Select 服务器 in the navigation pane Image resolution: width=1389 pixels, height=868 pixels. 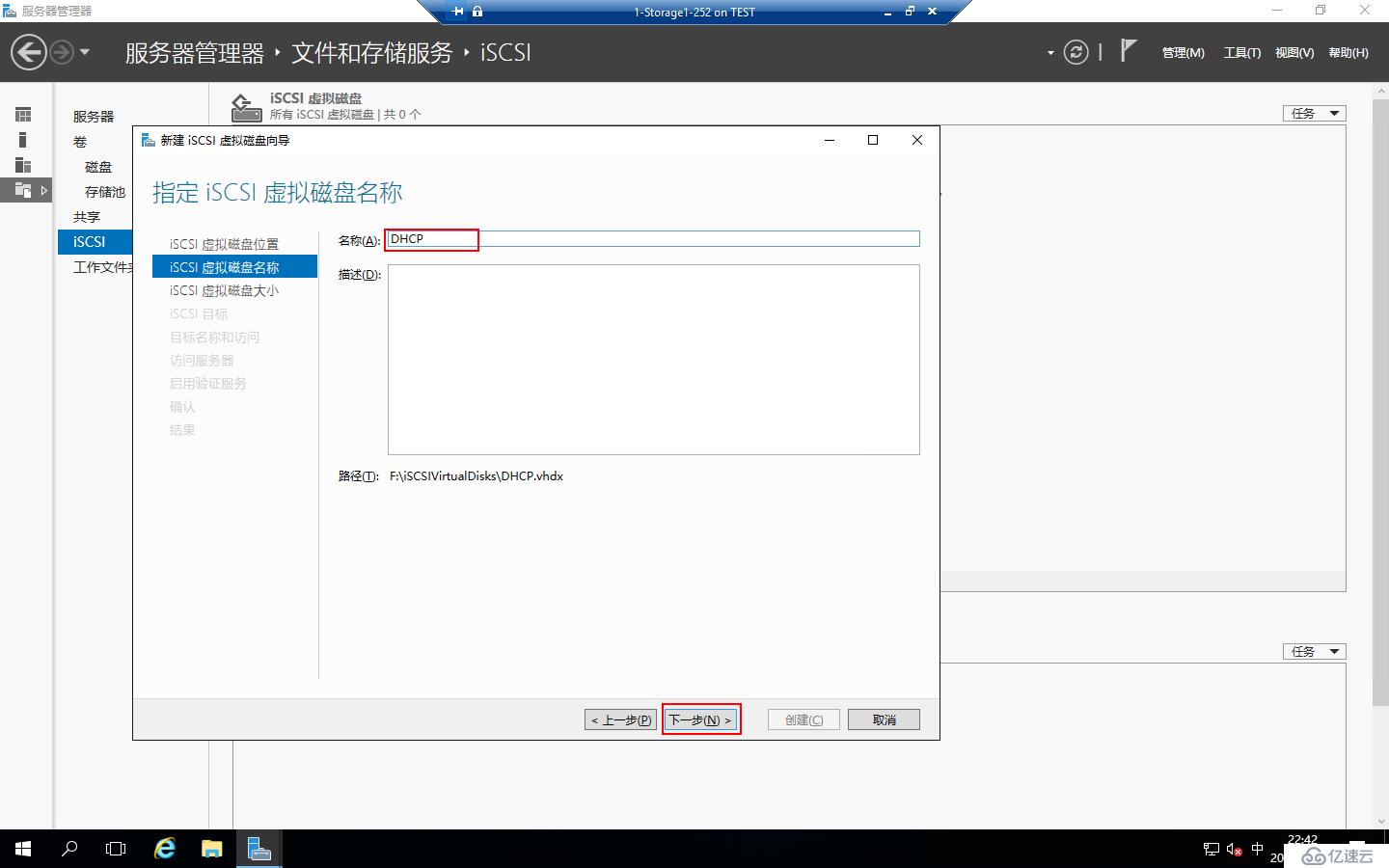[x=94, y=117]
